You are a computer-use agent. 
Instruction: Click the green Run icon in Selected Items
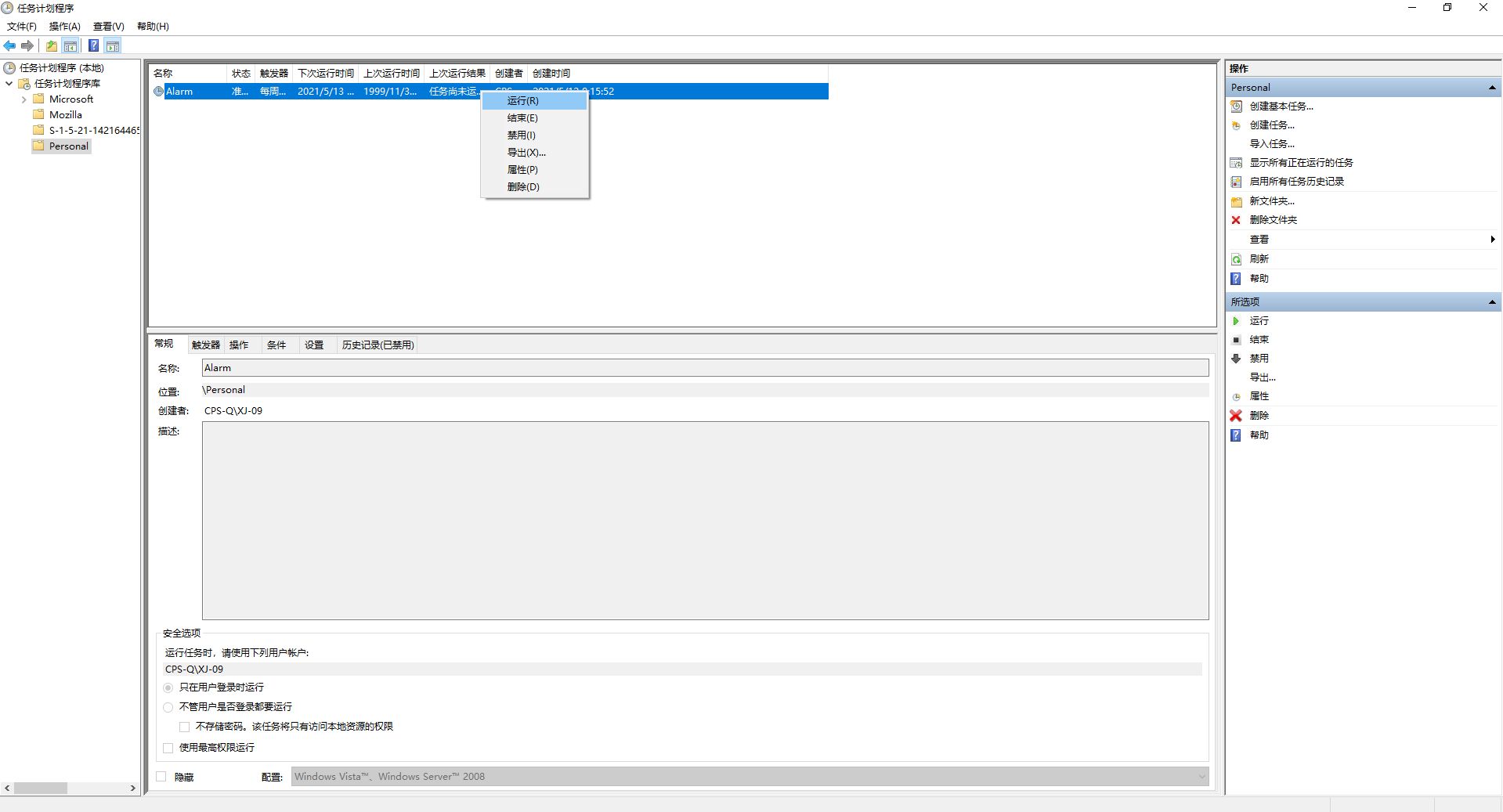[1236, 321]
